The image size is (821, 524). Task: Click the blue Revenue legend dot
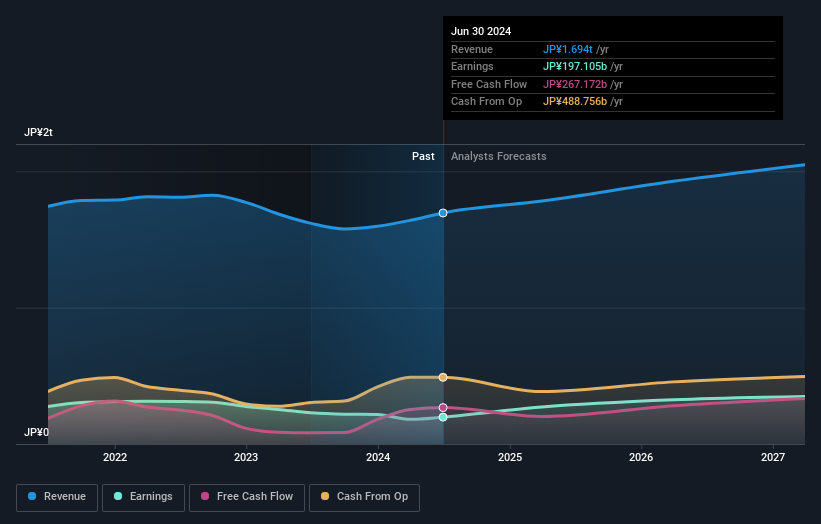(x=32, y=496)
